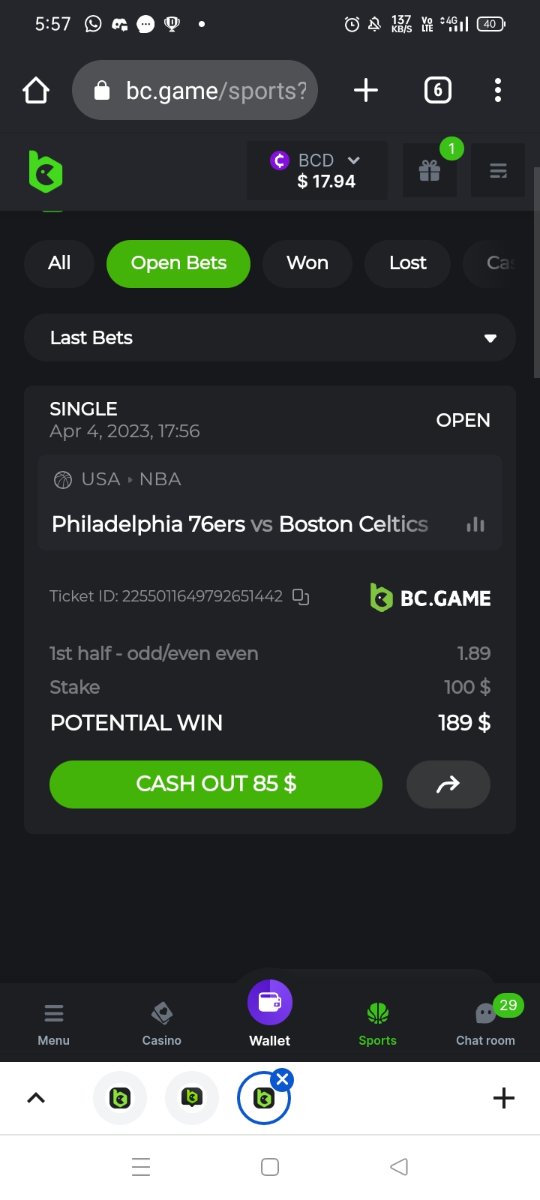The height and width of the screenshot is (1200, 540).
Task: Click CASH OUT 85 $ button
Action: 216,784
